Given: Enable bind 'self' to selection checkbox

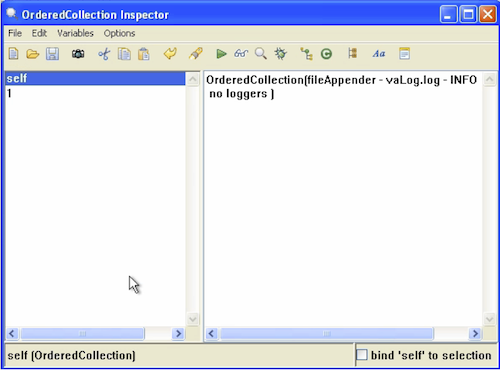Looking at the screenshot, I should click(362, 355).
